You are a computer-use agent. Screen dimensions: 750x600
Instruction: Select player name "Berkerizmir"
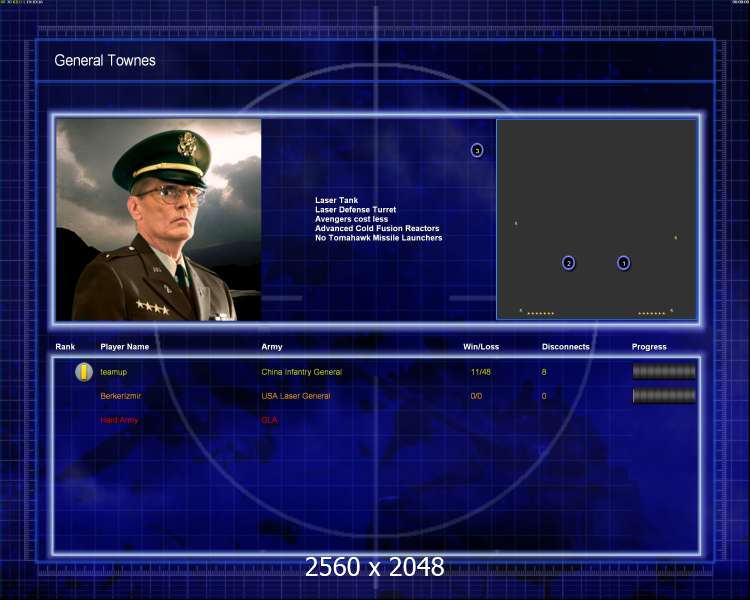click(x=121, y=396)
